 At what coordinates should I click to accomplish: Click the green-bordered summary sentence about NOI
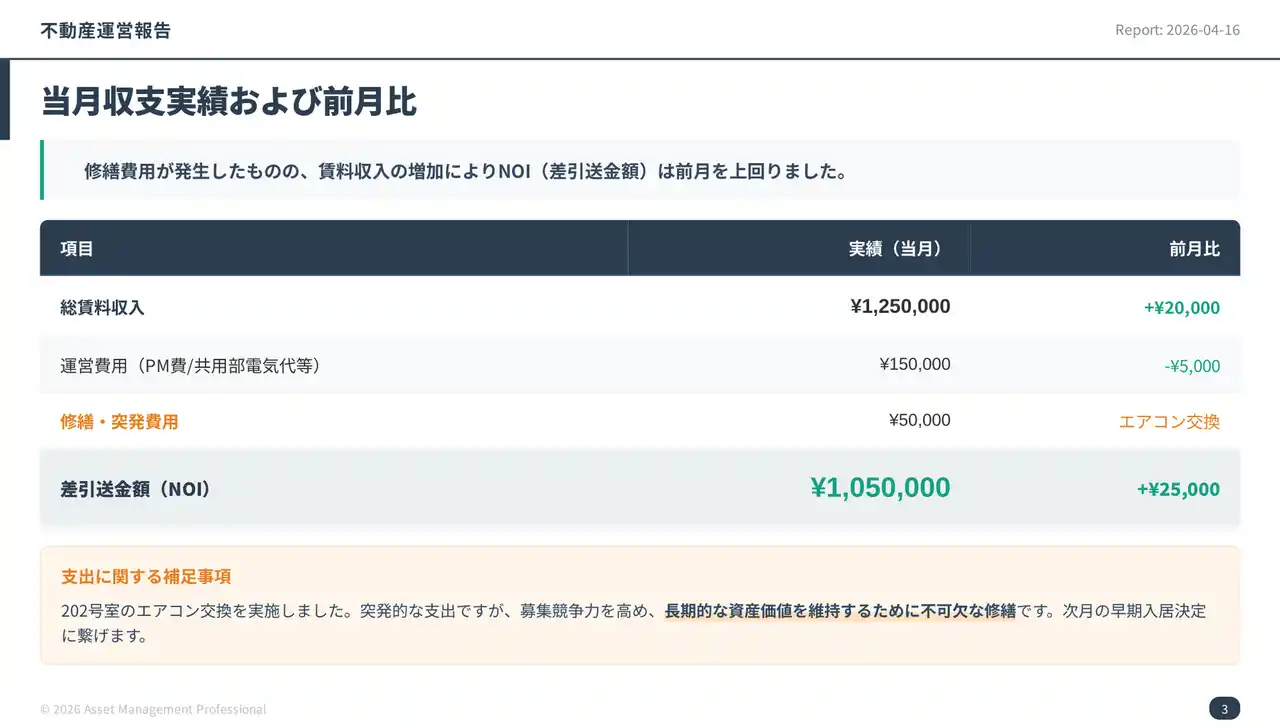[x=466, y=171]
